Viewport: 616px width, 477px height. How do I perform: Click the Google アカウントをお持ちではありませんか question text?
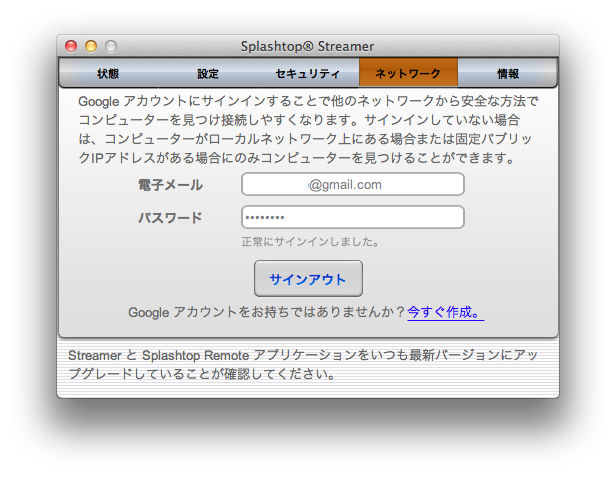tap(267, 312)
